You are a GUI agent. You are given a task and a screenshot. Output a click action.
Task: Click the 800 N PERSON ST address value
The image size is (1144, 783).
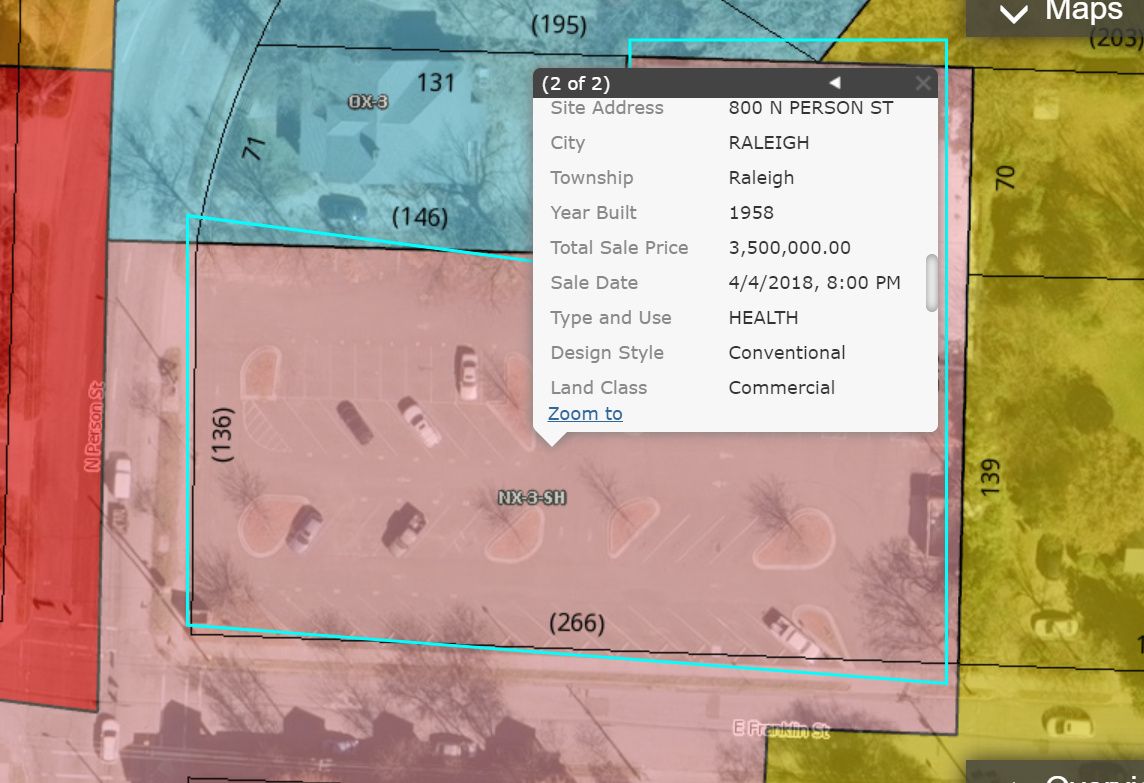pyautogui.click(x=810, y=108)
